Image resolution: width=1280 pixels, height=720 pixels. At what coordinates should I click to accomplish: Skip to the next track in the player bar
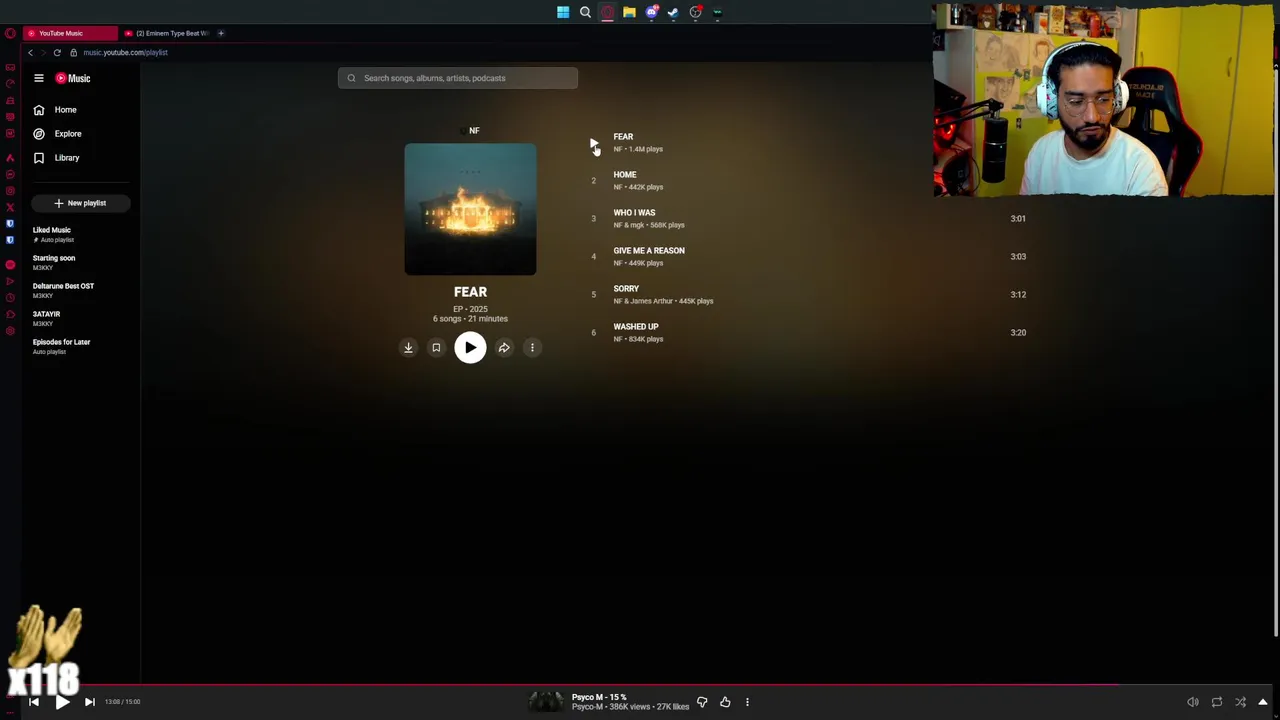[x=89, y=702]
